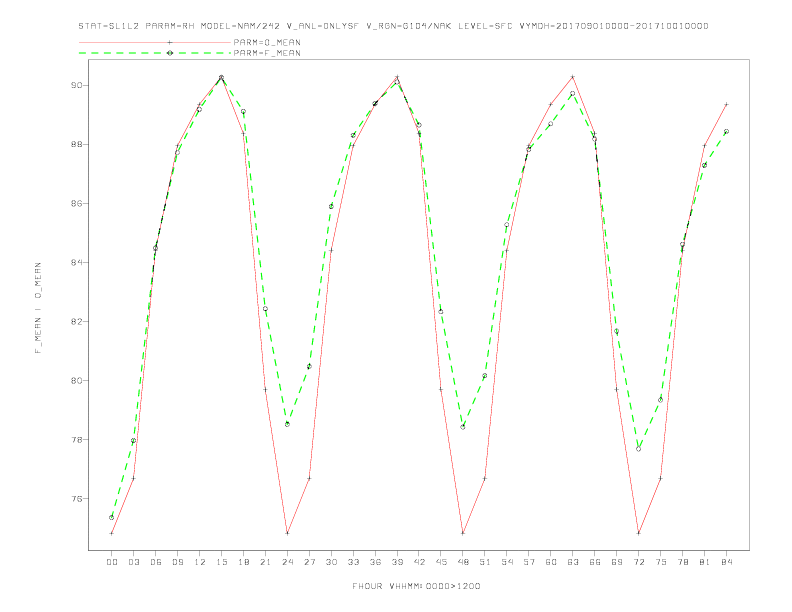Click O_MEAN plus marker at hour 00

112,533
